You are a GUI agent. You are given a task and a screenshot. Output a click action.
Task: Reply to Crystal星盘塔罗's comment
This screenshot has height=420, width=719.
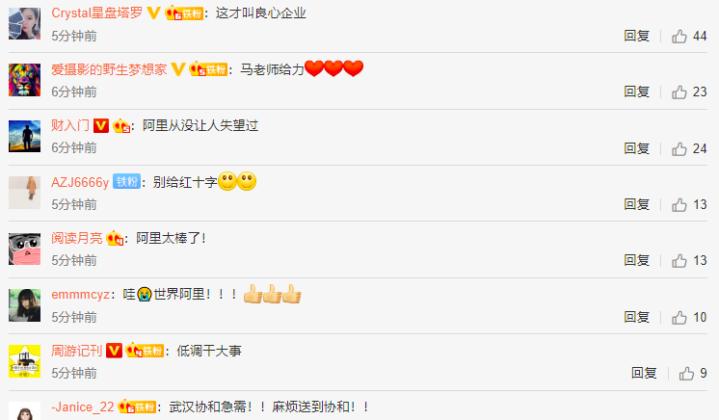636,36
